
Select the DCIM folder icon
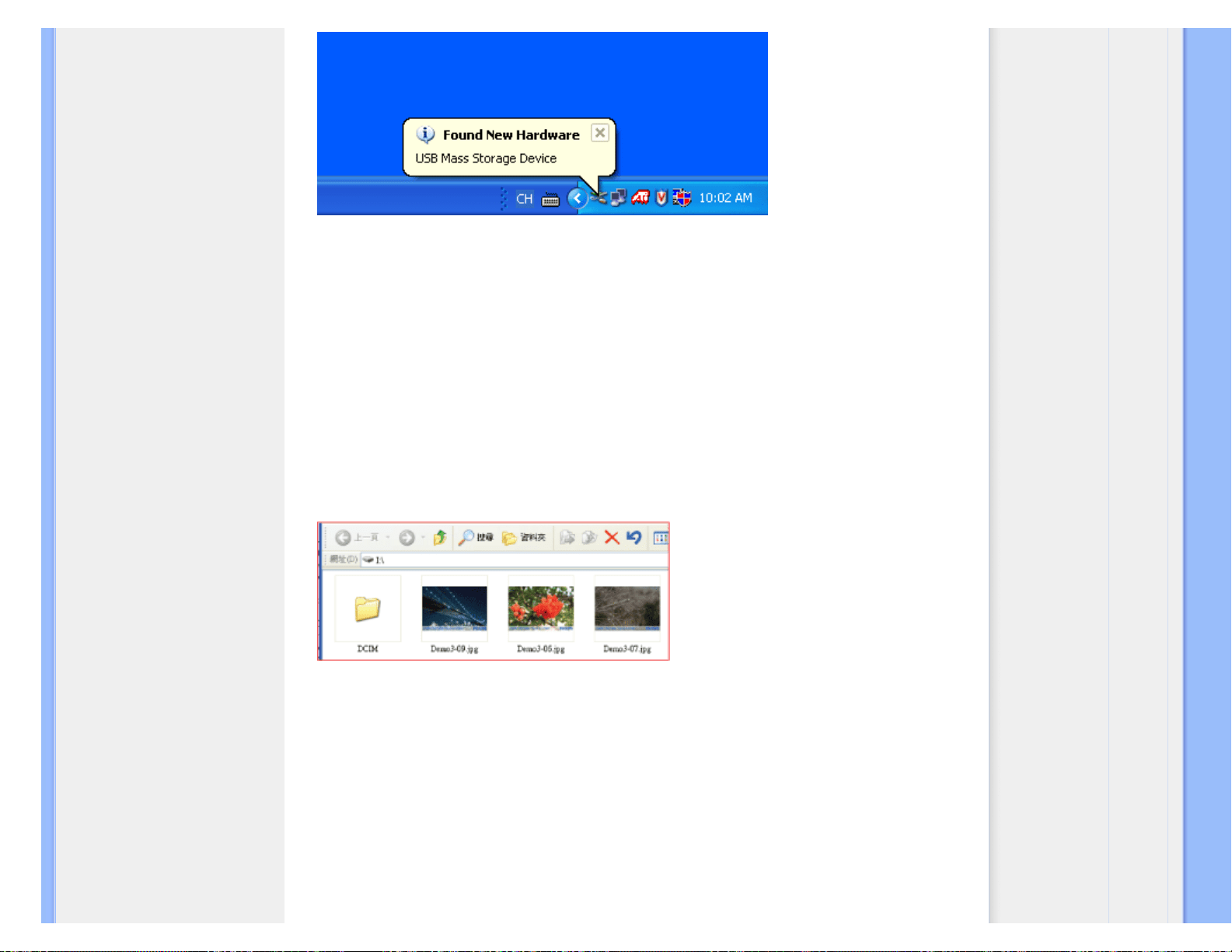tap(368, 609)
